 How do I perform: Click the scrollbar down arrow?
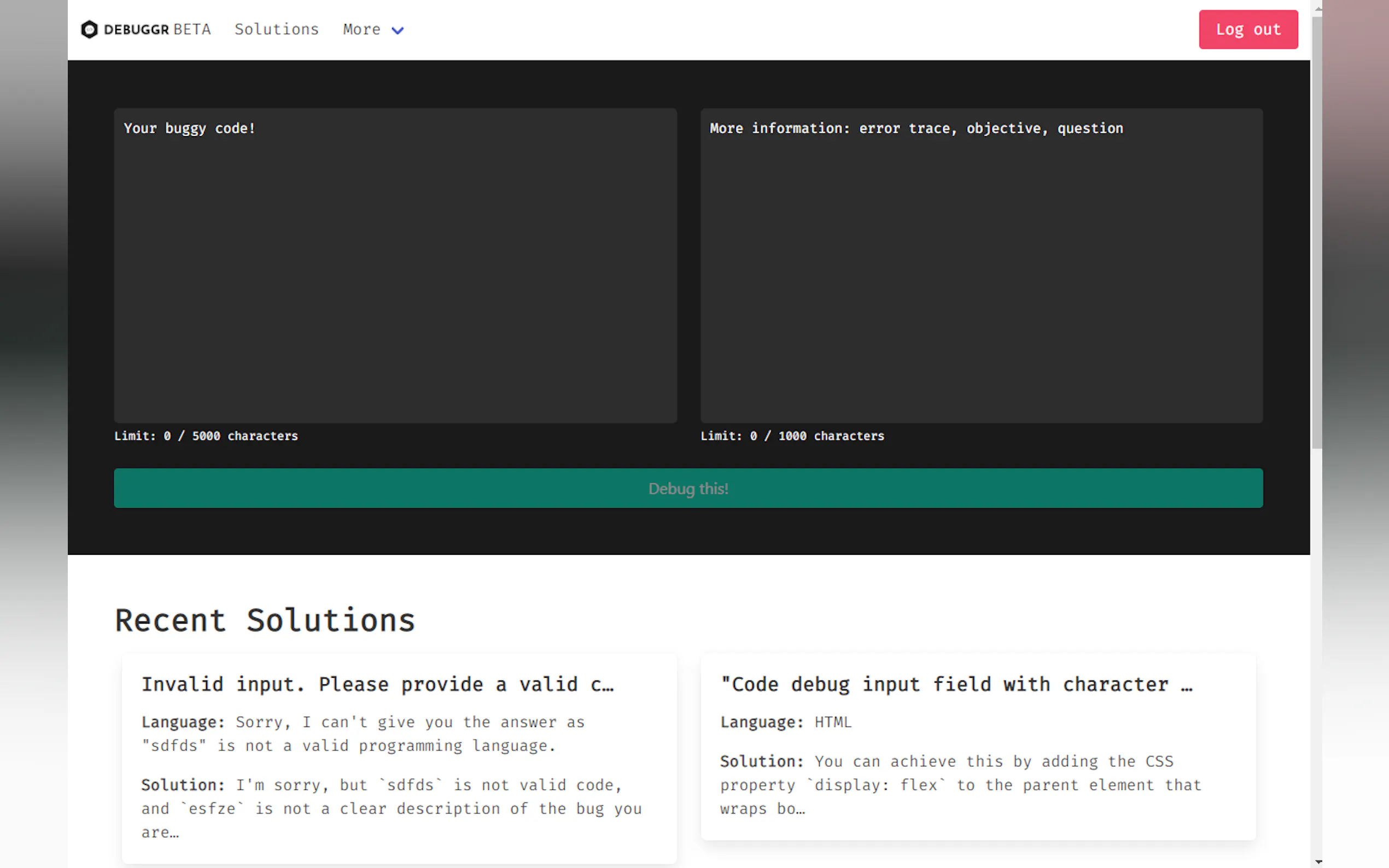[1317, 861]
